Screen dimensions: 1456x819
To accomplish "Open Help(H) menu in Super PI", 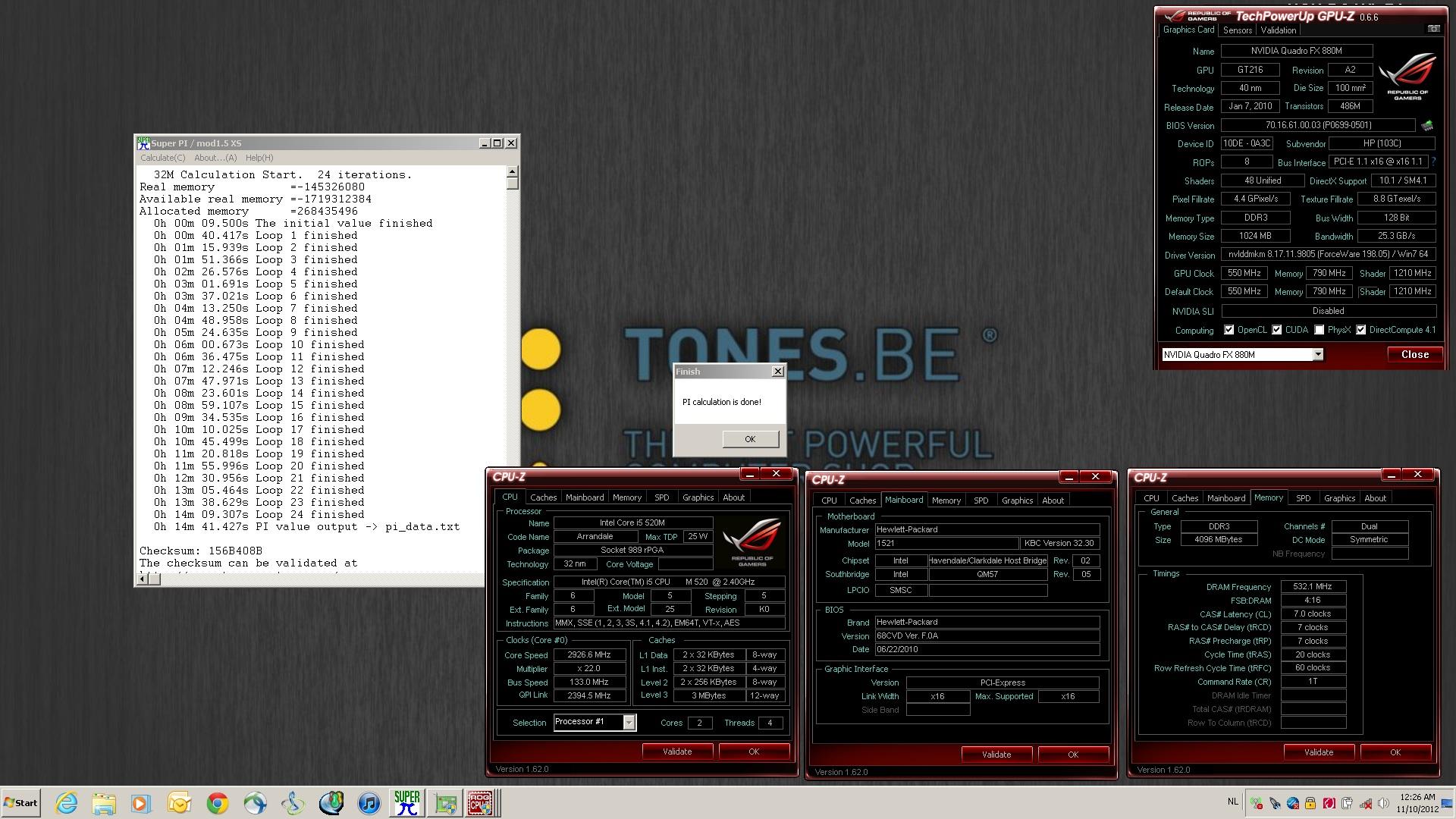I will click(x=259, y=158).
